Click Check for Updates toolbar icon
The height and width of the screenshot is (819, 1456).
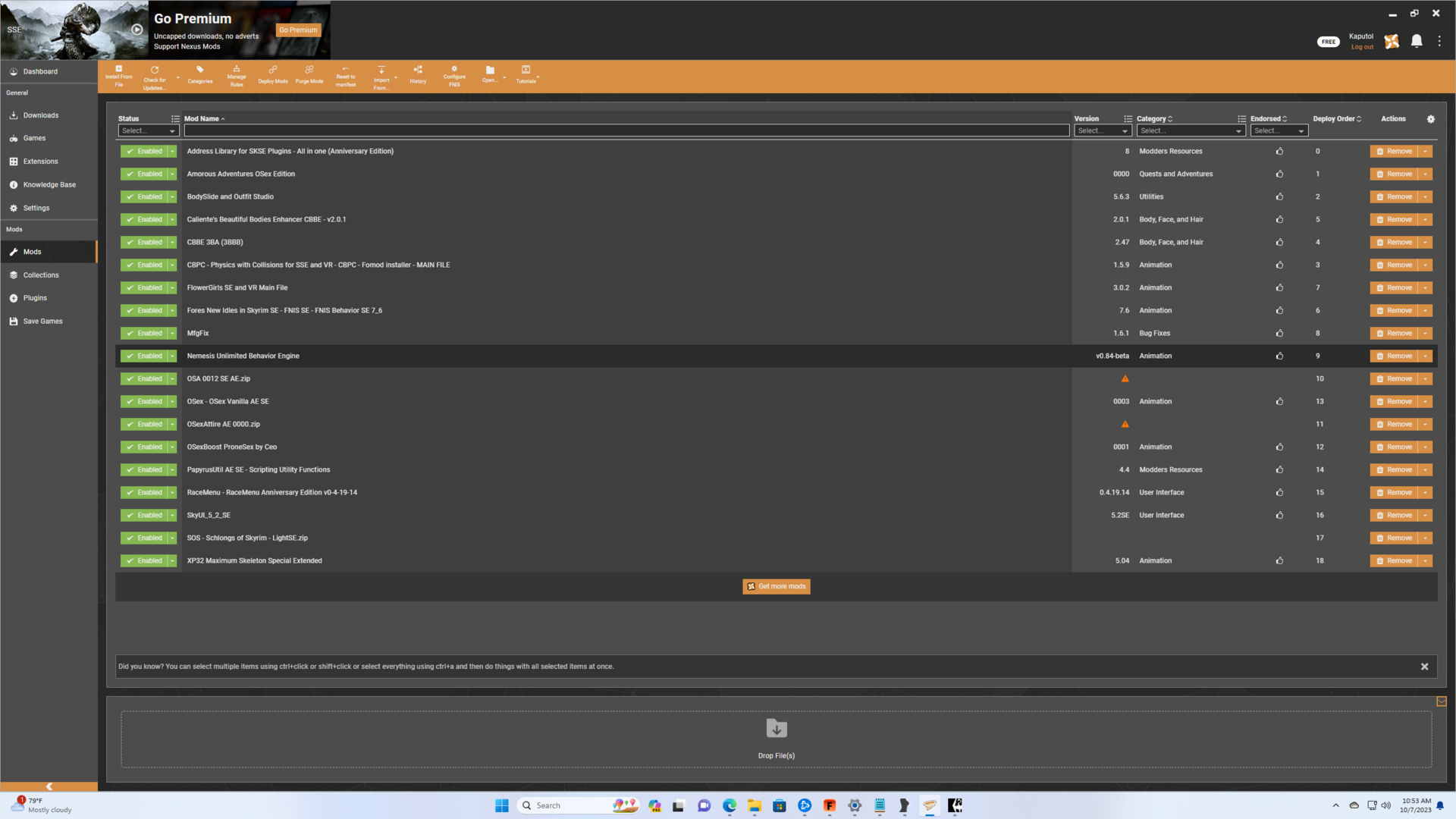(155, 77)
